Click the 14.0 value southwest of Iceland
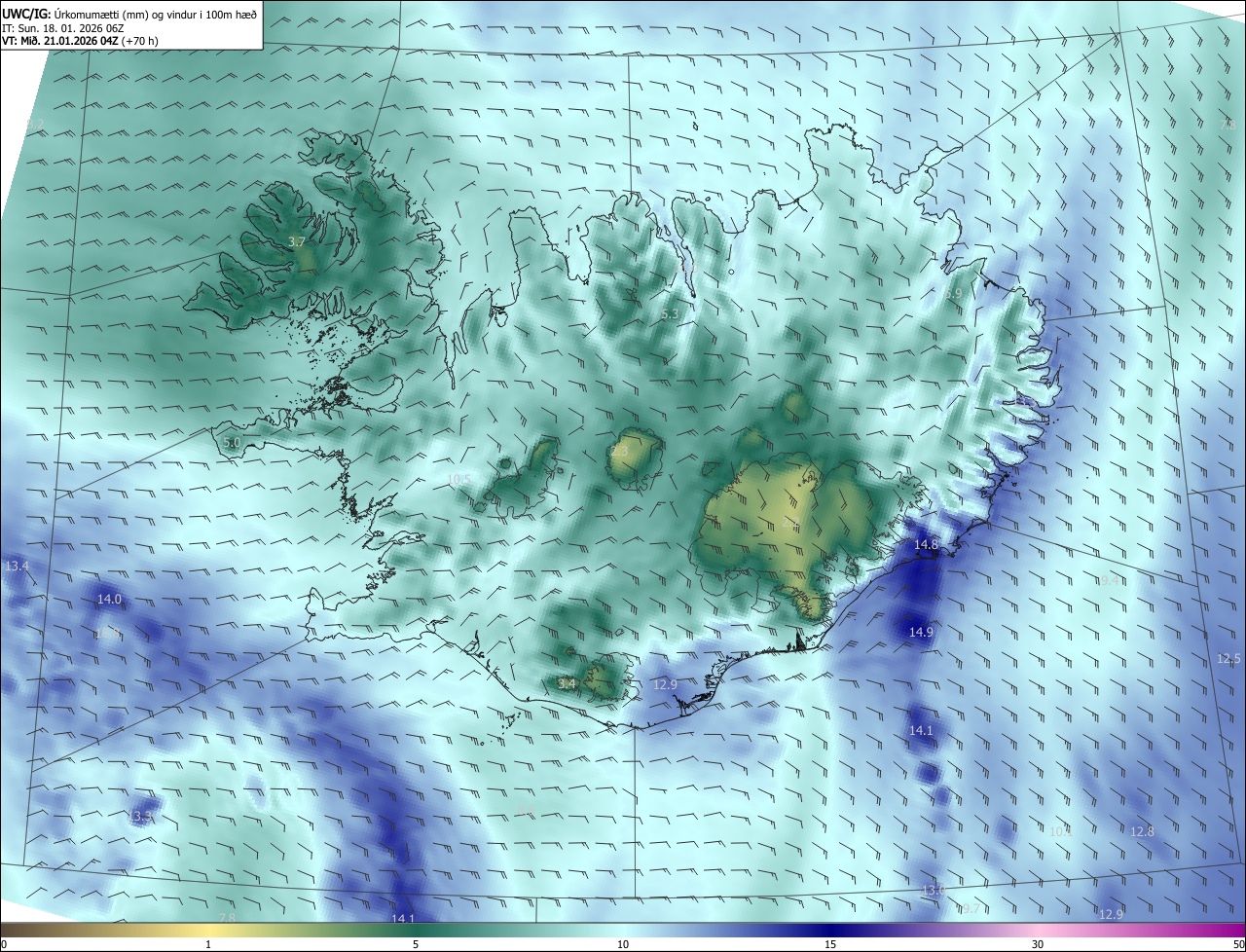Viewport: 1246px width, 952px height. (110, 600)
